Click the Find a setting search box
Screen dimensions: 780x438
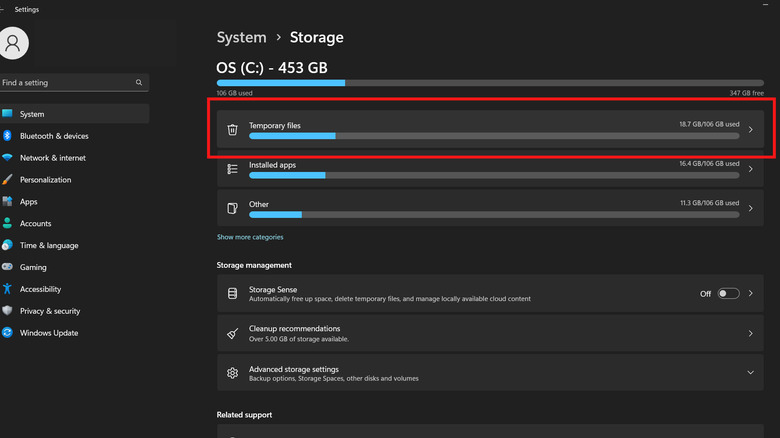pyautogui.click(x=74, y=83)
